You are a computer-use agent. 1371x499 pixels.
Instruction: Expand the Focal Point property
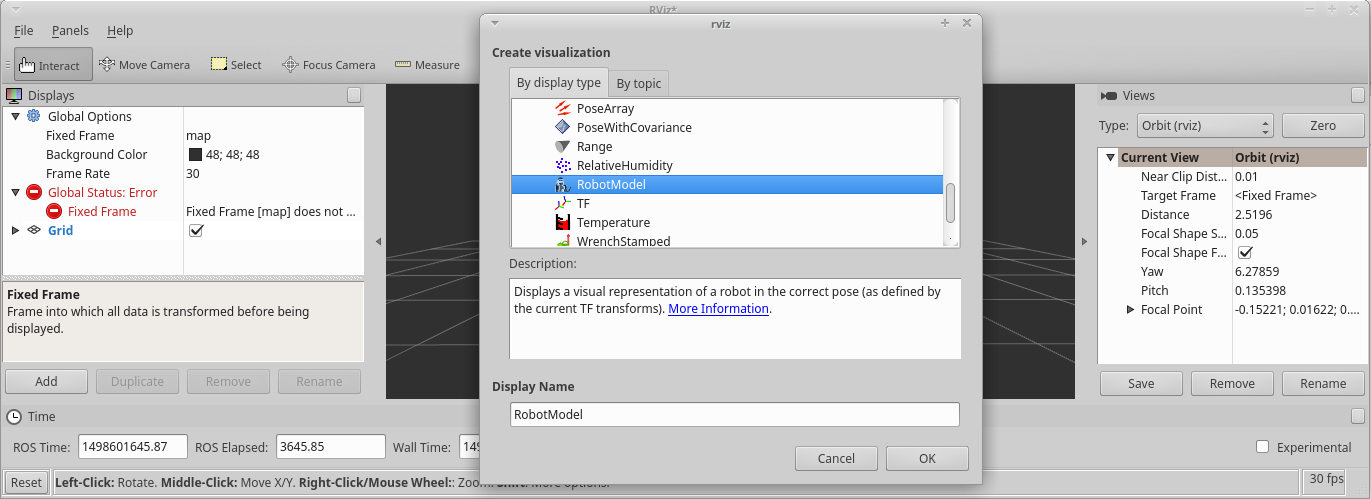1130,309
